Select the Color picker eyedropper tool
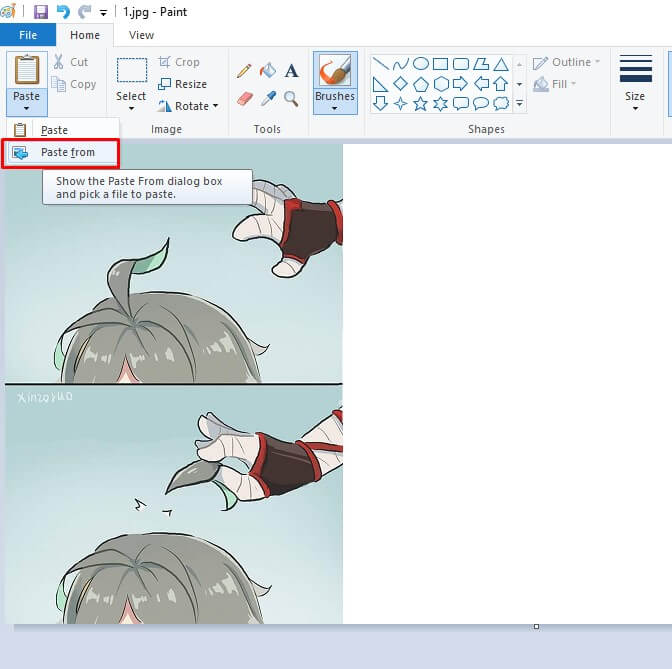The image size is (672, 669). coord(268,99)
